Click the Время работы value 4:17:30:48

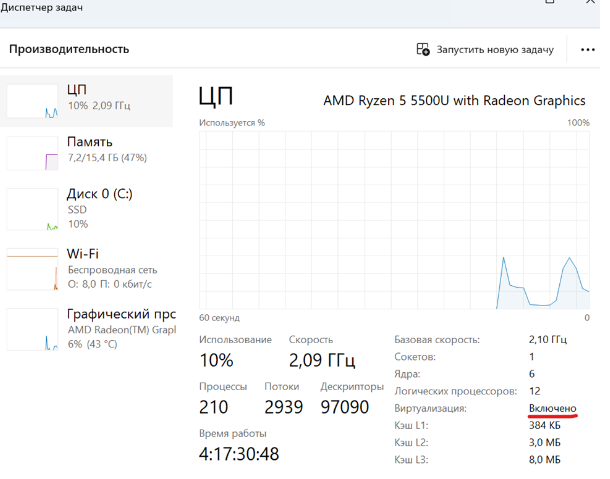pos(239,454)
